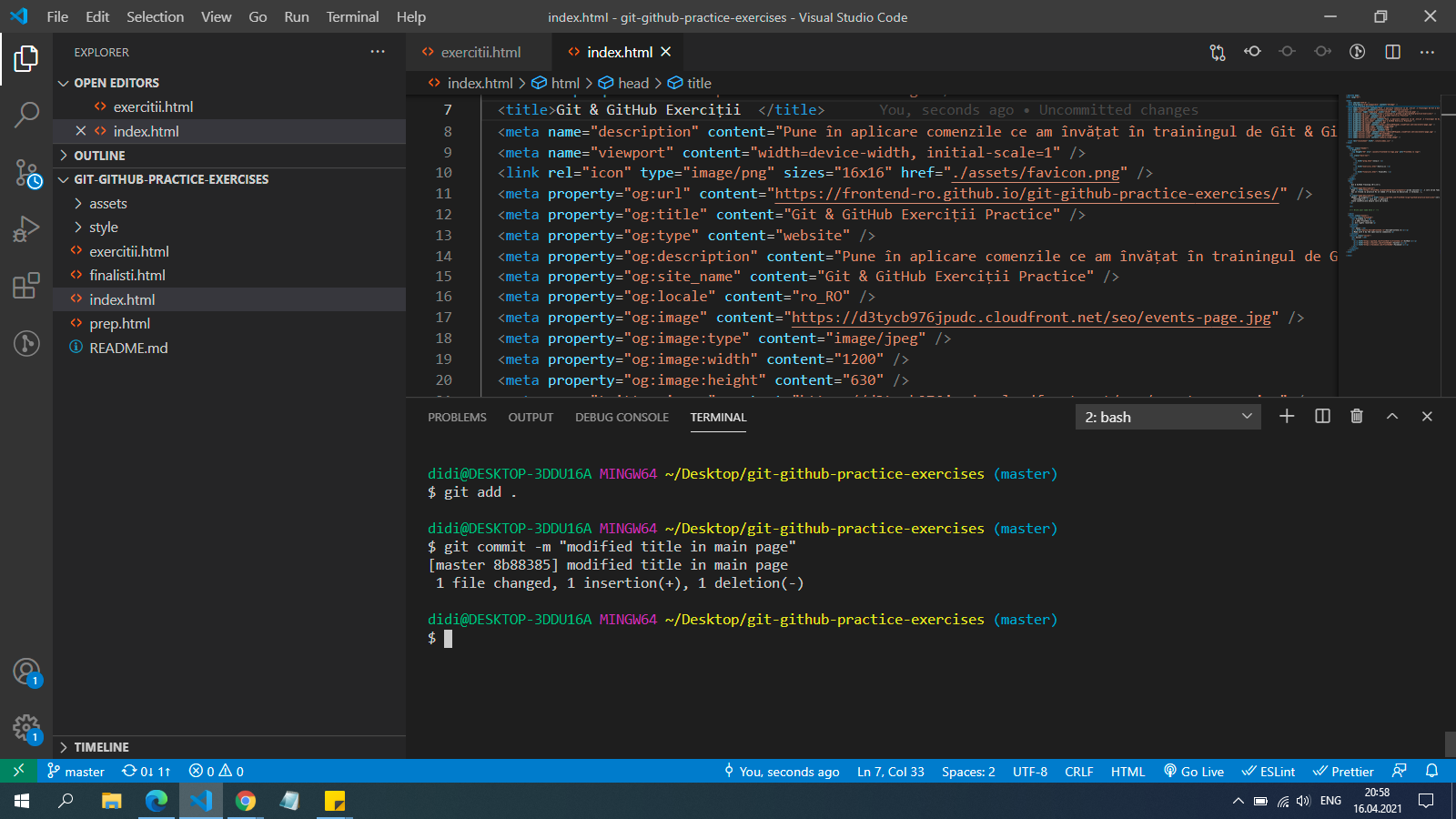The width and height of the screenshot is (1456, 819).
Task: Toggle Go Live server in status bar
Action: tap(1194, 772)
